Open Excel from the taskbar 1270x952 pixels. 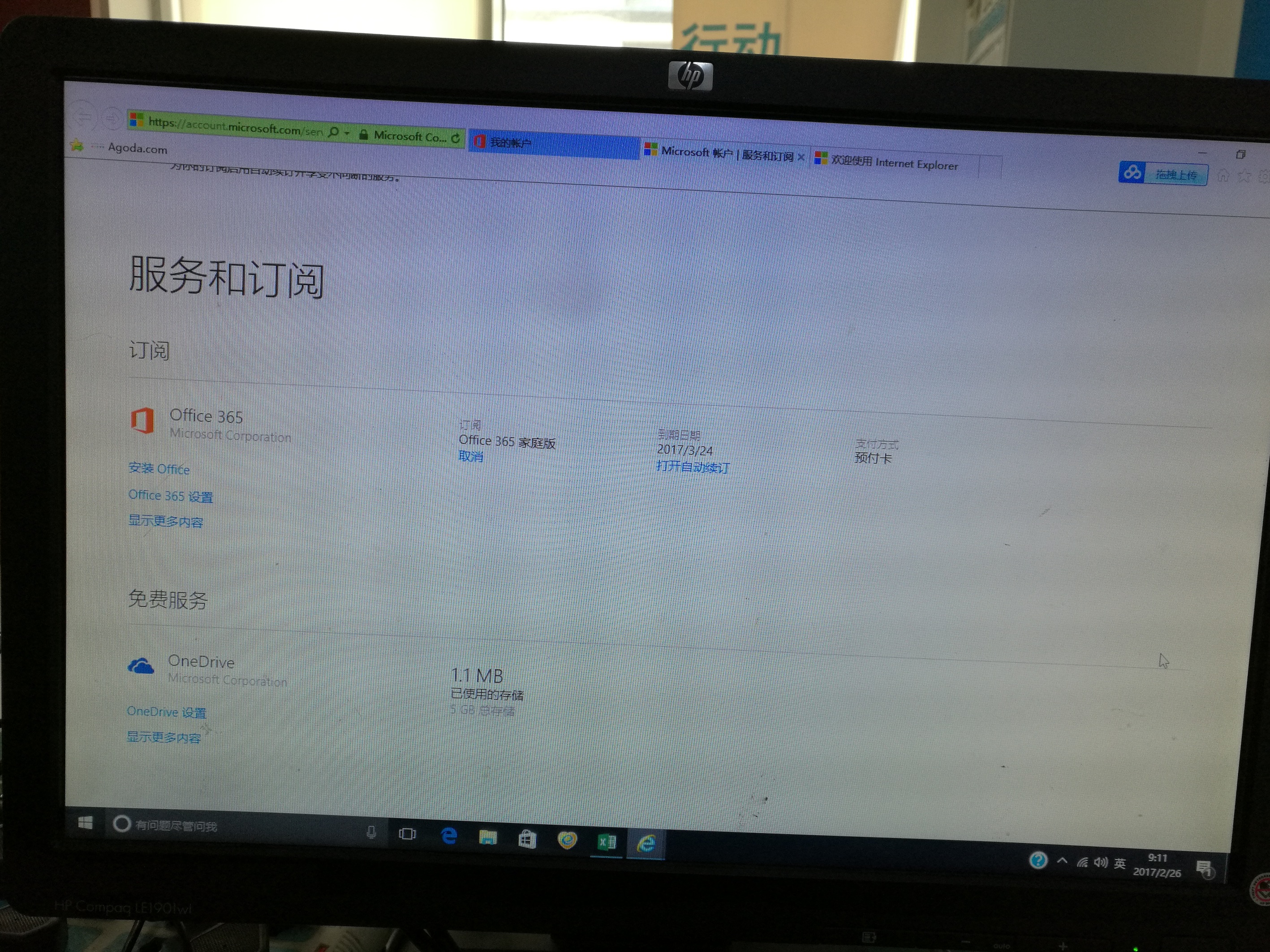(x=607, y=842)
